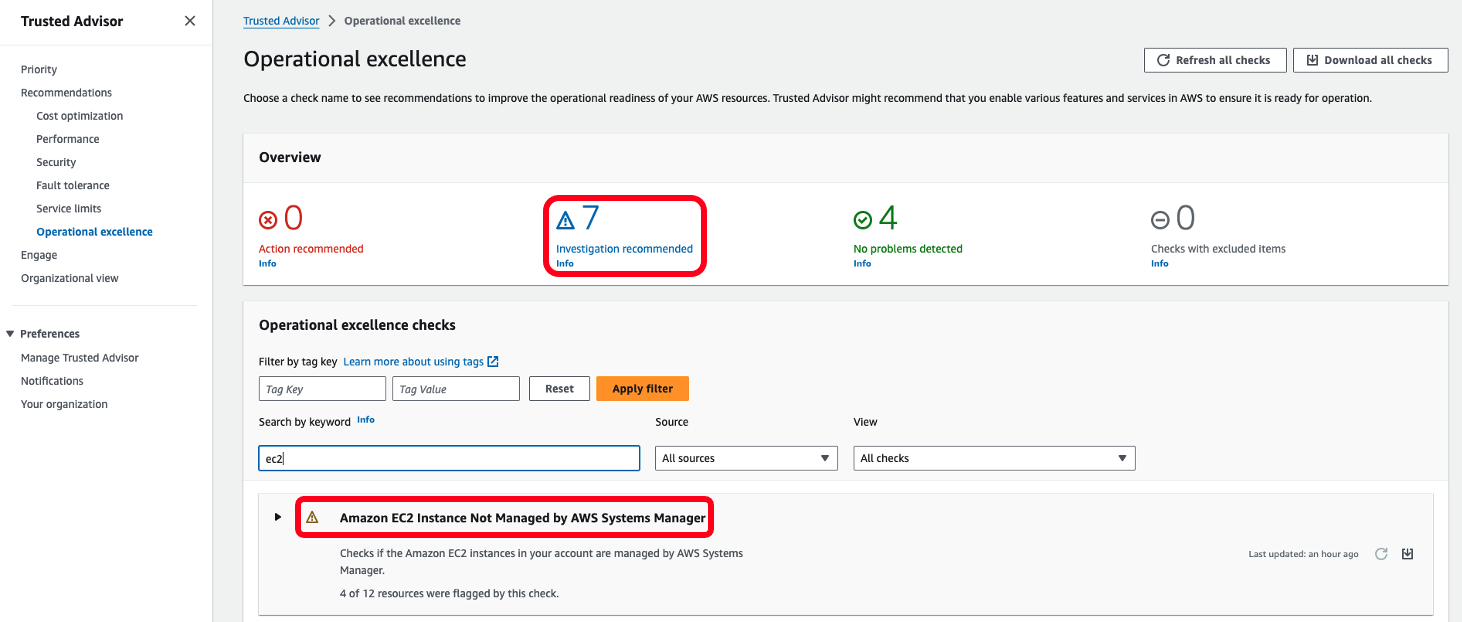Click the Tag Key input field
Screen dimensions: 1462x622
pyautogui.click(x=322, y=389)
